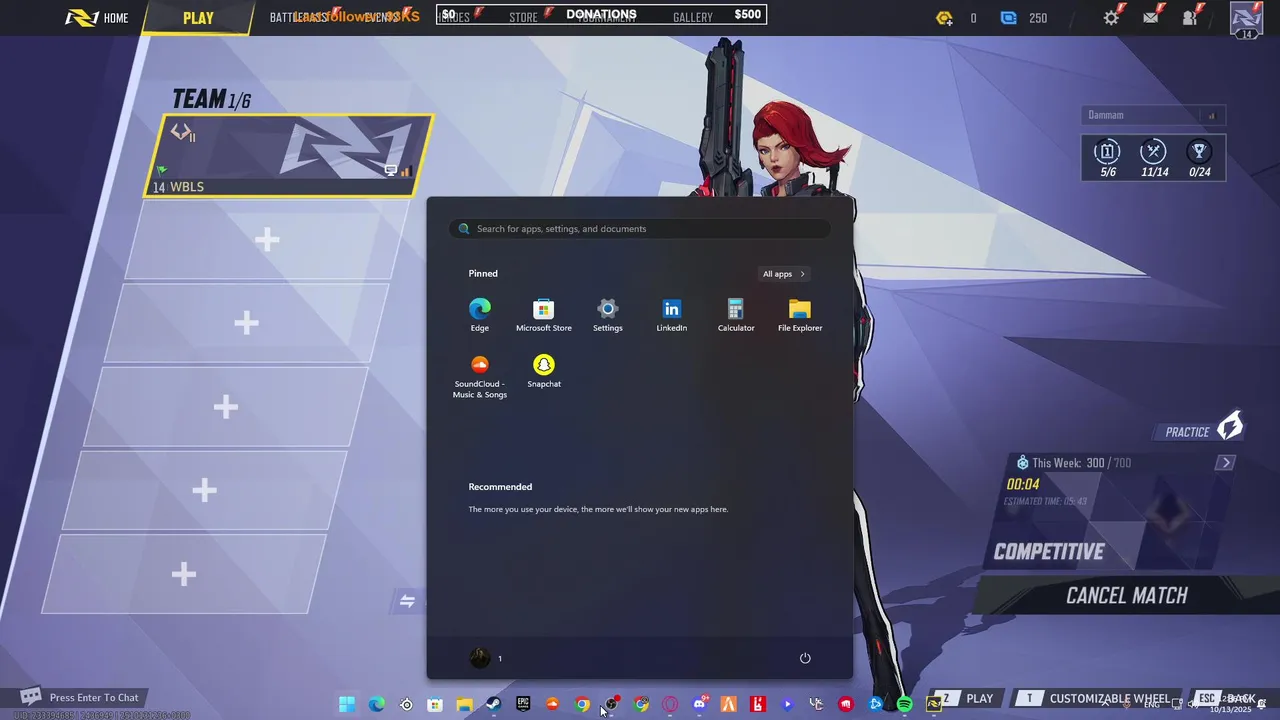Open the BATTLEPASS tab
The image size is (1280, 720).
point(298,17)
